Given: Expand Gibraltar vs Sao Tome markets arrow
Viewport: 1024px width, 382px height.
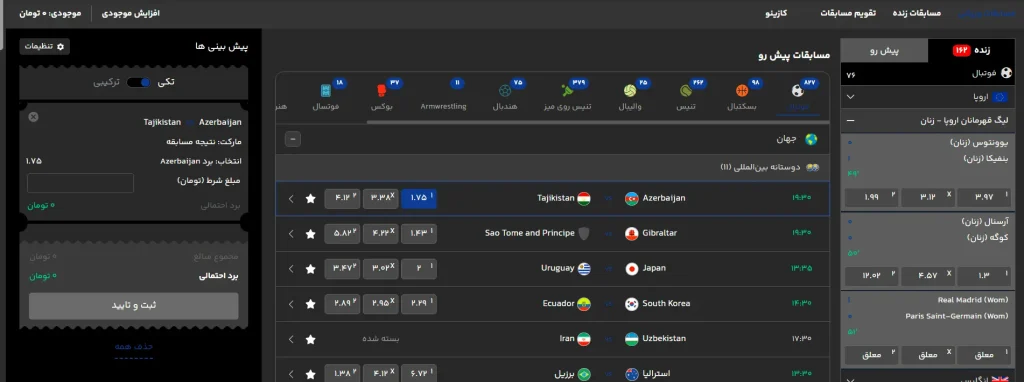Looking at the screenshot, I should coord(291,234).
